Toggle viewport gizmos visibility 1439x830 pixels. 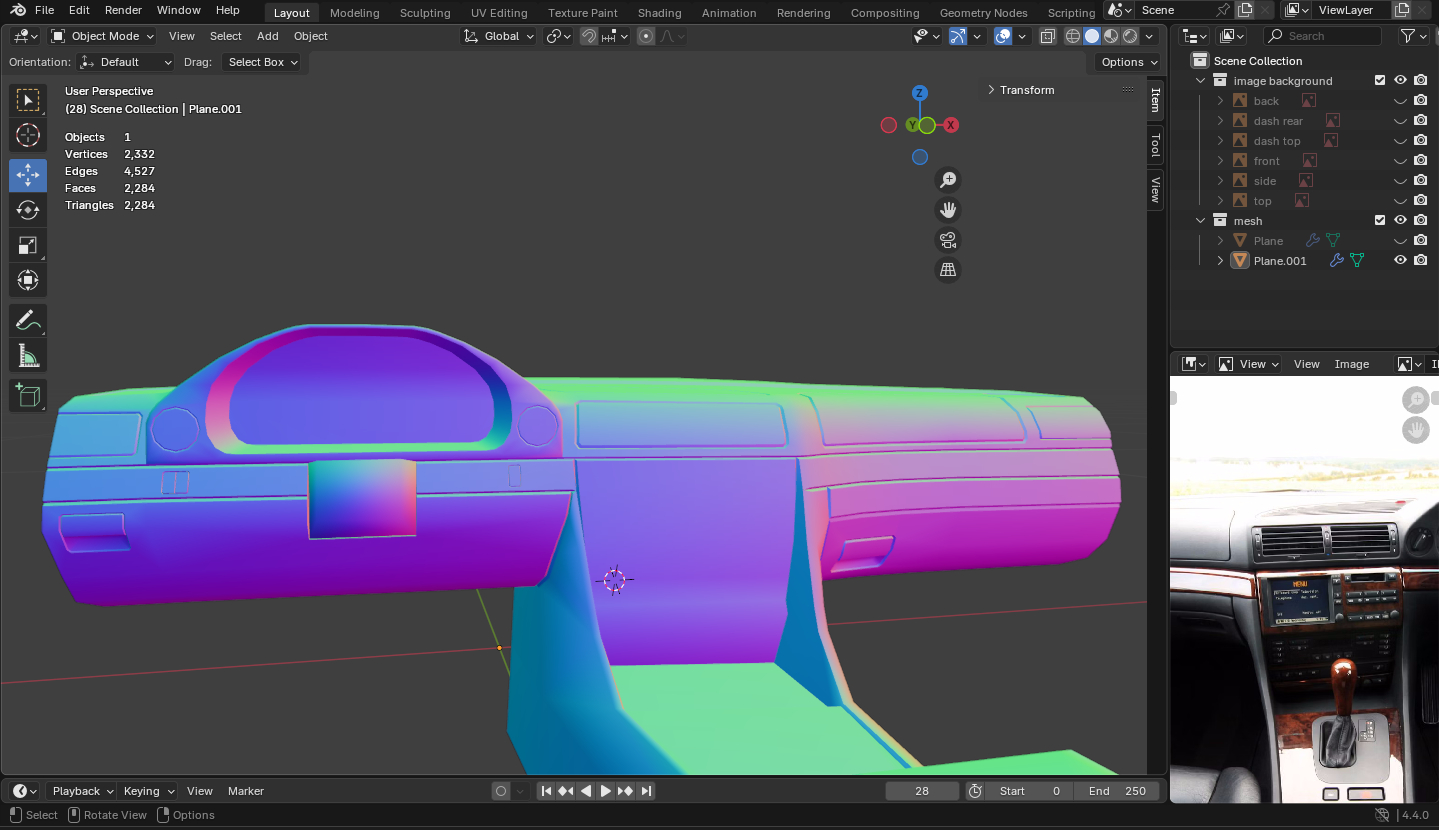tap(958, 36)
